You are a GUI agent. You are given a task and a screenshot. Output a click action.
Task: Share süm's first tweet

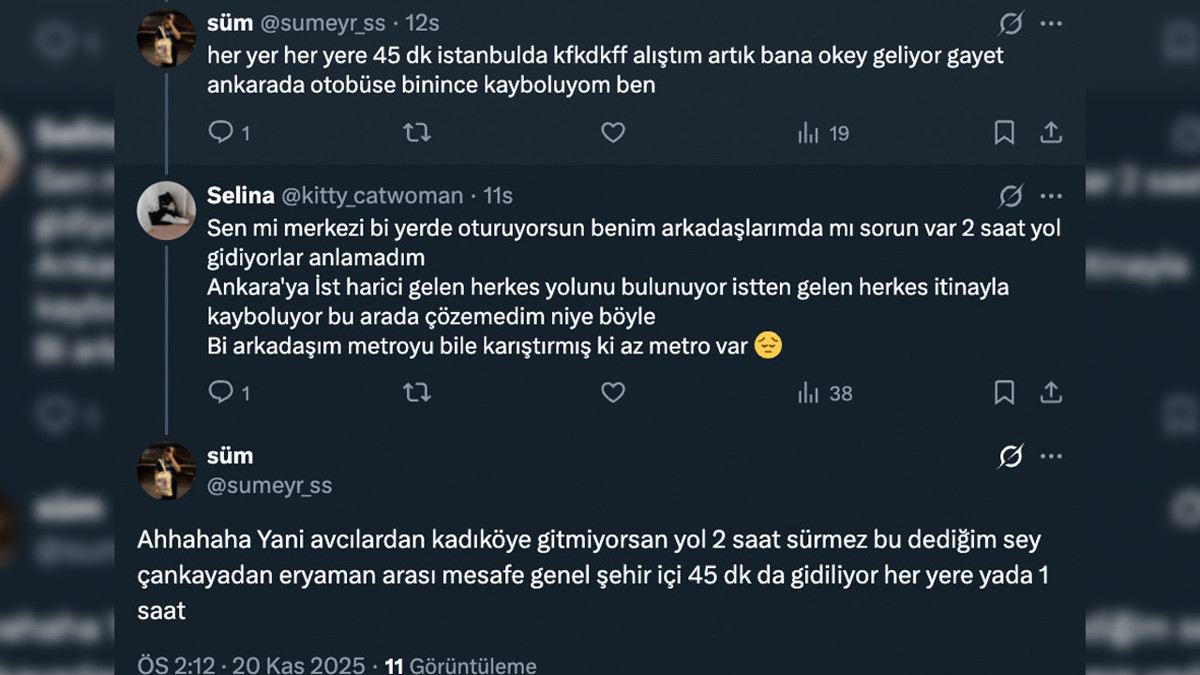point(1051,133)
